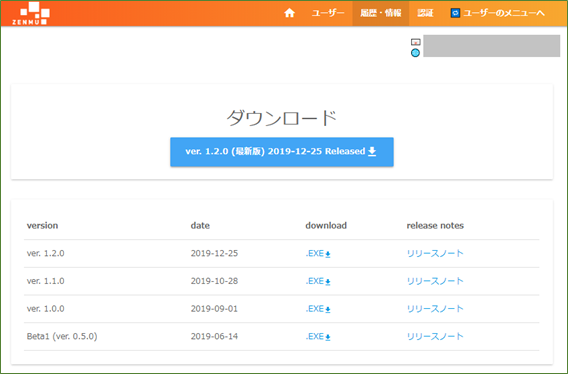Select the ver. 1.2.0 version cell
The width and height of the screenshot is (568, 374).
(x=46, y=253)
